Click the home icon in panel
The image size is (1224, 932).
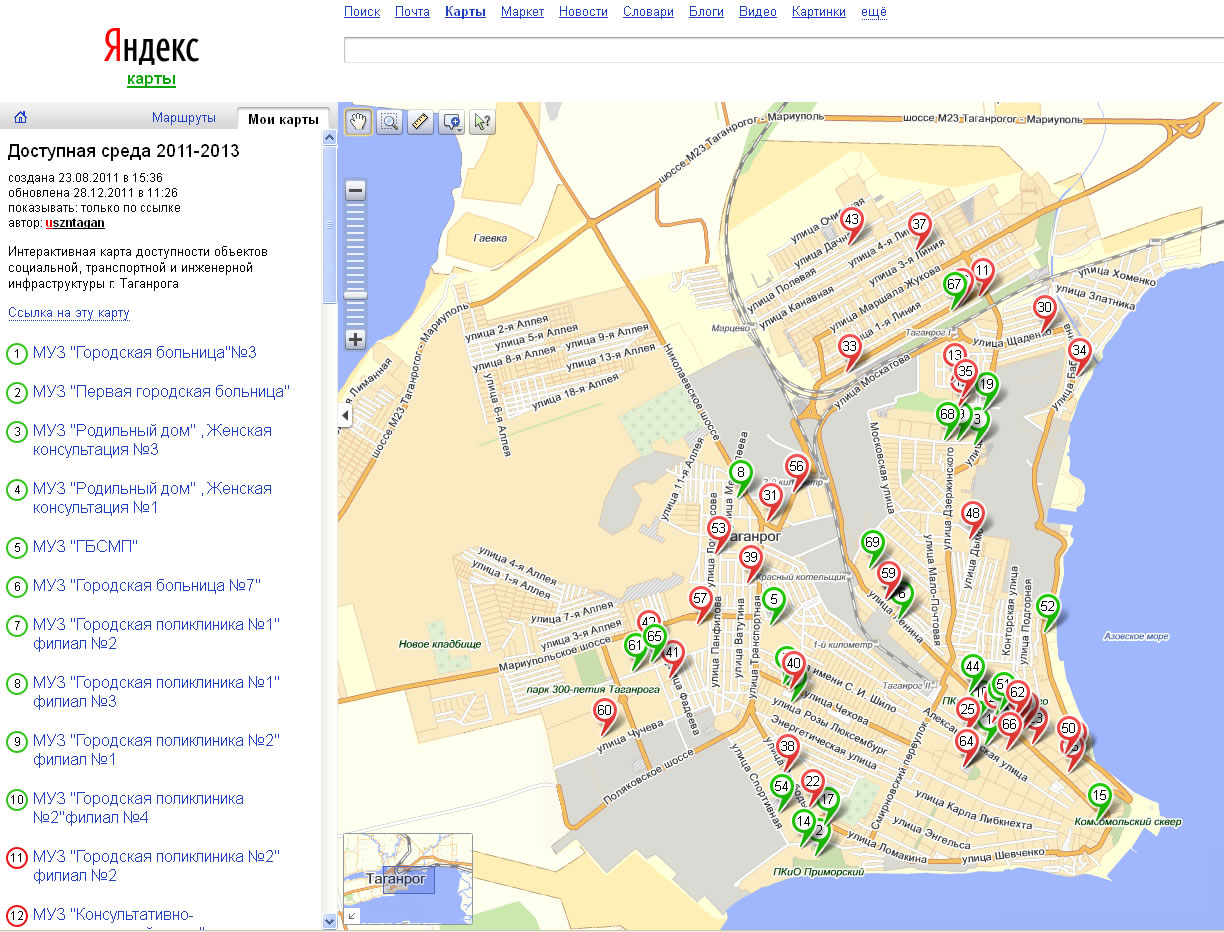click(20, 118)
